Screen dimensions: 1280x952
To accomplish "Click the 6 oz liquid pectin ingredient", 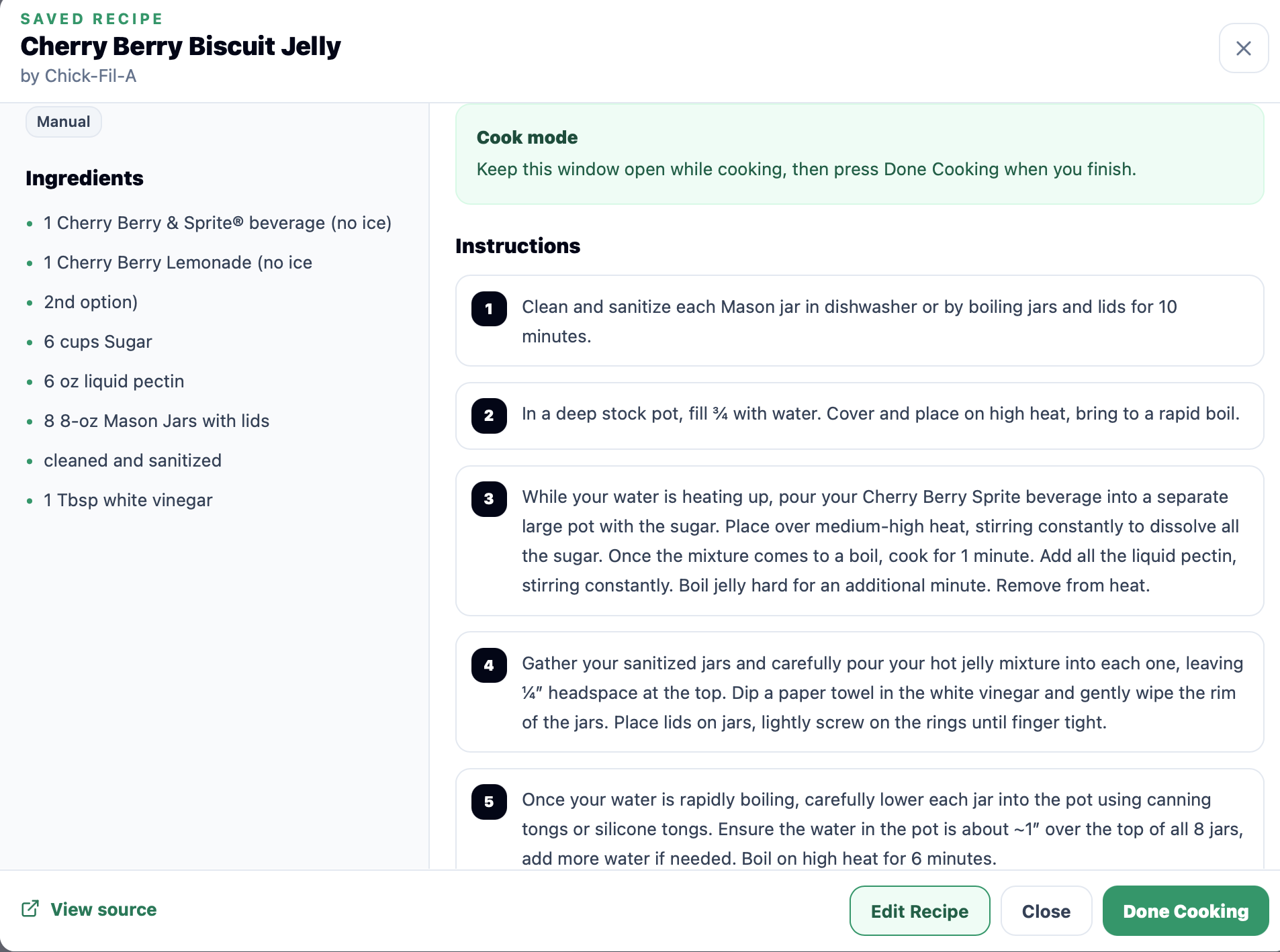I will point(114,381).
